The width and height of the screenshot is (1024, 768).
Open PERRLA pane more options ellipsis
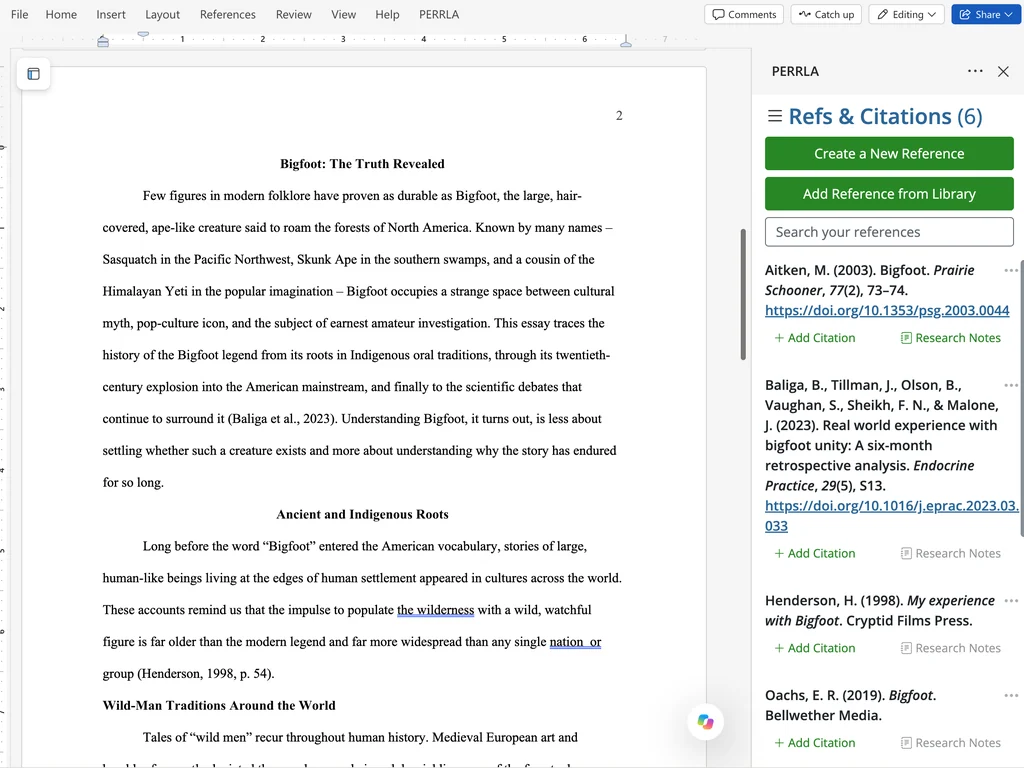975,71
